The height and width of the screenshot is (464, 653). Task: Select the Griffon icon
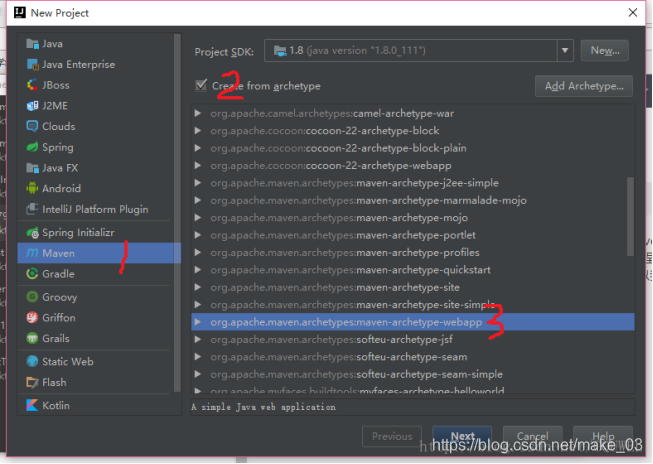pos(32,318)
